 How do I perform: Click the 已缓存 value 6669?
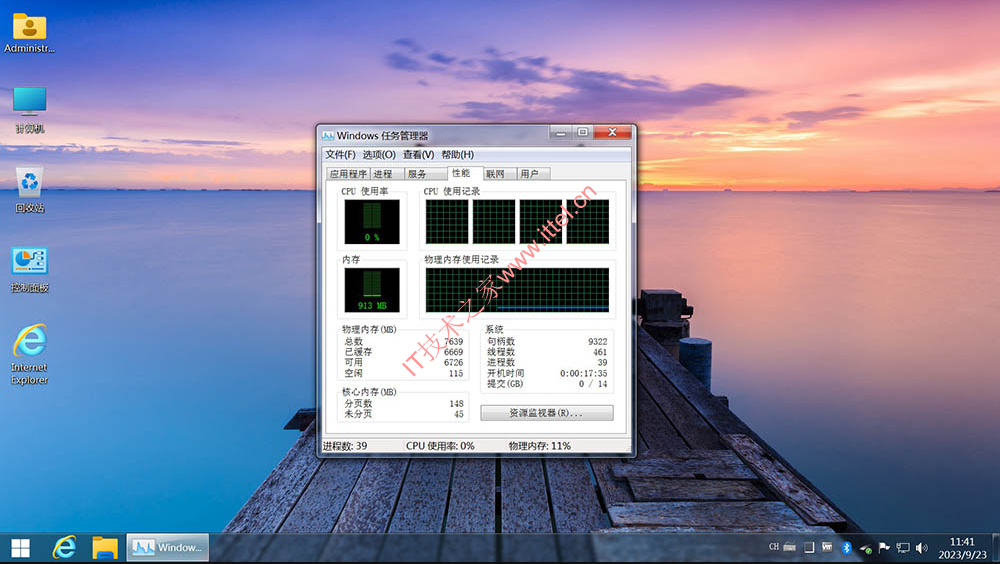point(453,352)
